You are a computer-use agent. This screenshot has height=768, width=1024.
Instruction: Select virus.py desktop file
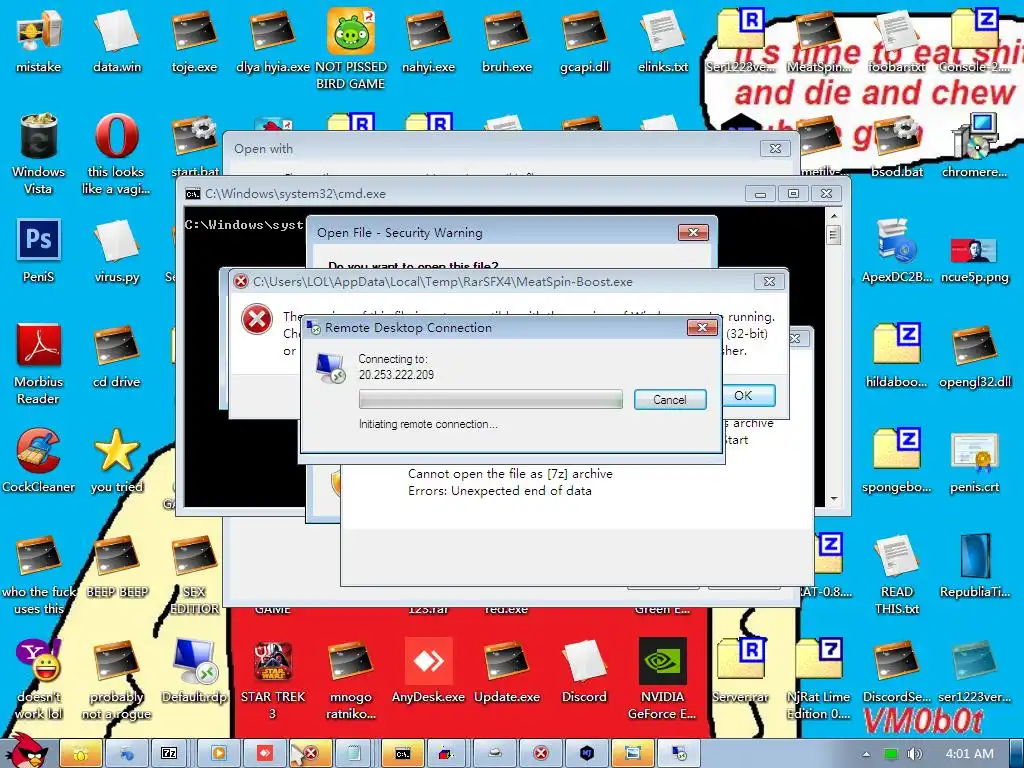[116, 251]
